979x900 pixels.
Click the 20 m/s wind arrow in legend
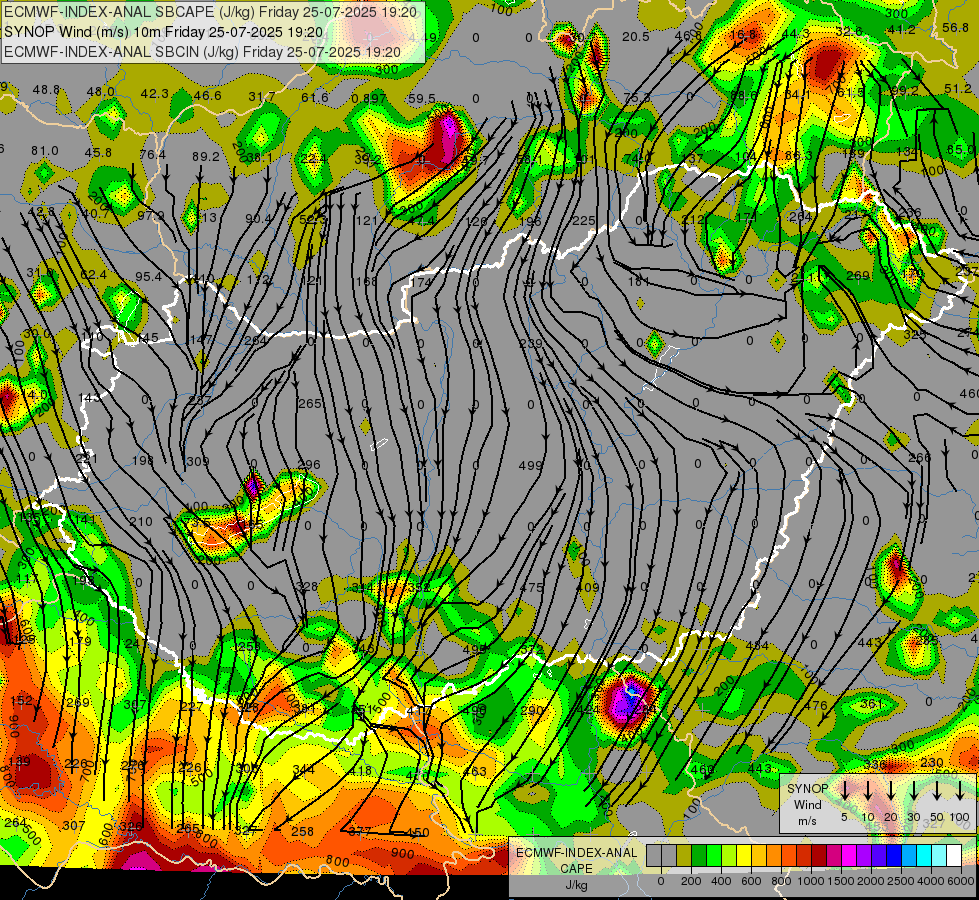coord(891,791)
